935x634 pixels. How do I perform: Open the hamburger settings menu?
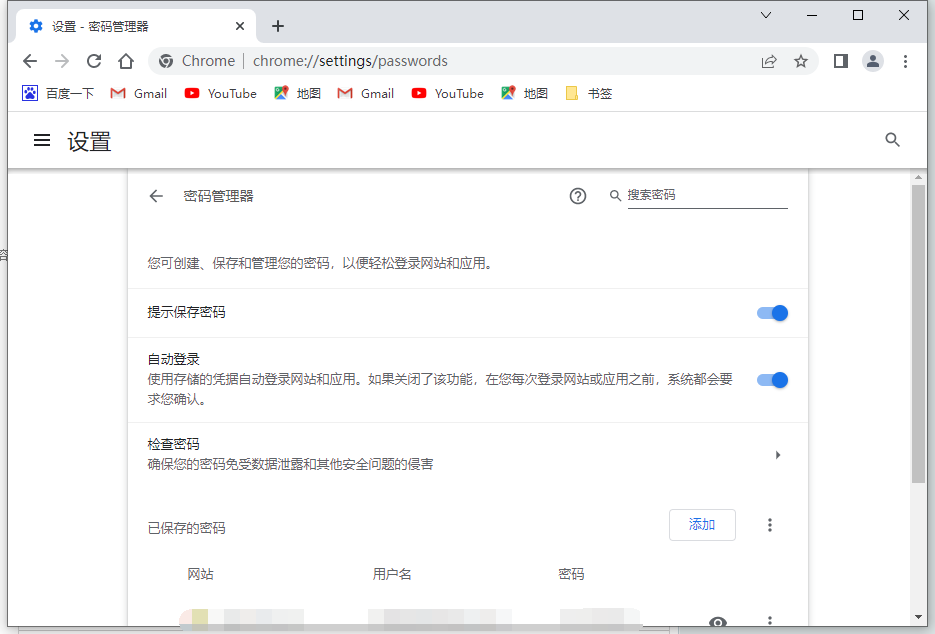42,141
